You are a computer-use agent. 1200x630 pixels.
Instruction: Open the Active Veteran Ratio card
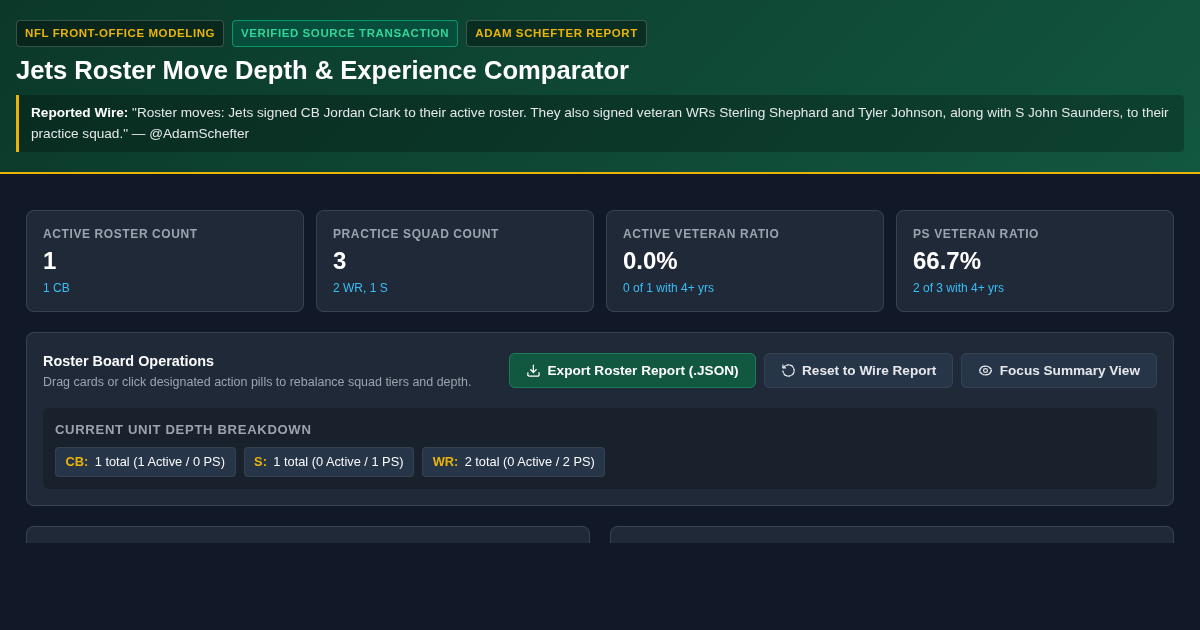[x=745, y=261]
